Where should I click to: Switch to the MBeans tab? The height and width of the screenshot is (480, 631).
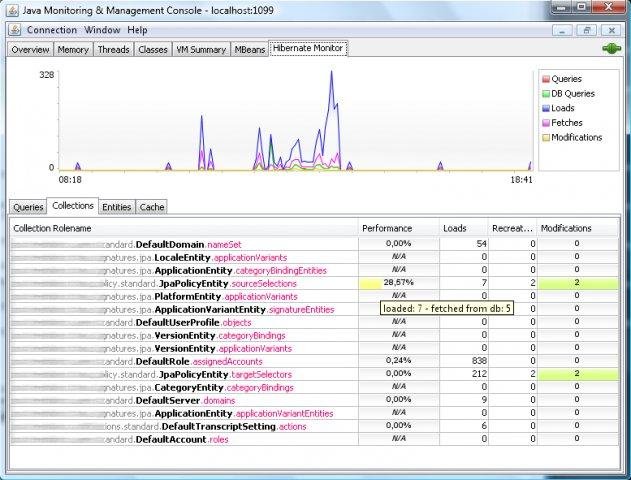250,49
